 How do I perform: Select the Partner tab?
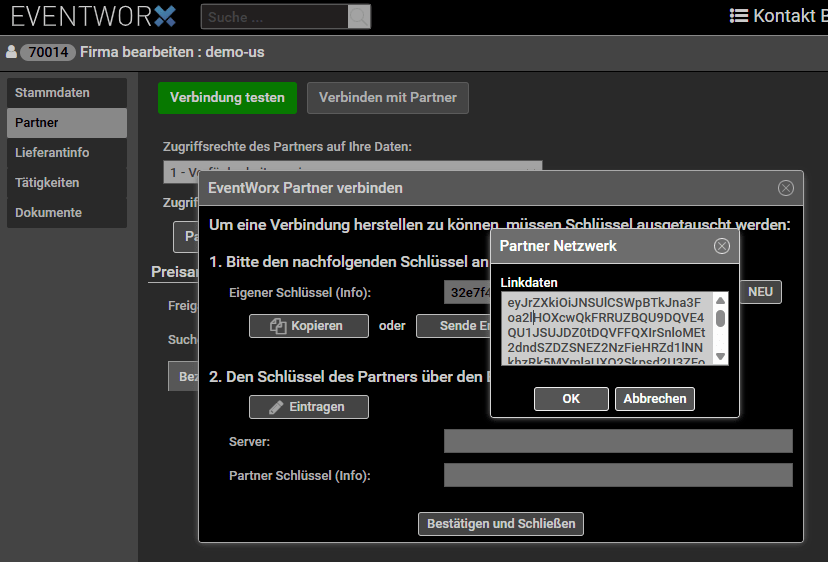(x=67, y=123)
